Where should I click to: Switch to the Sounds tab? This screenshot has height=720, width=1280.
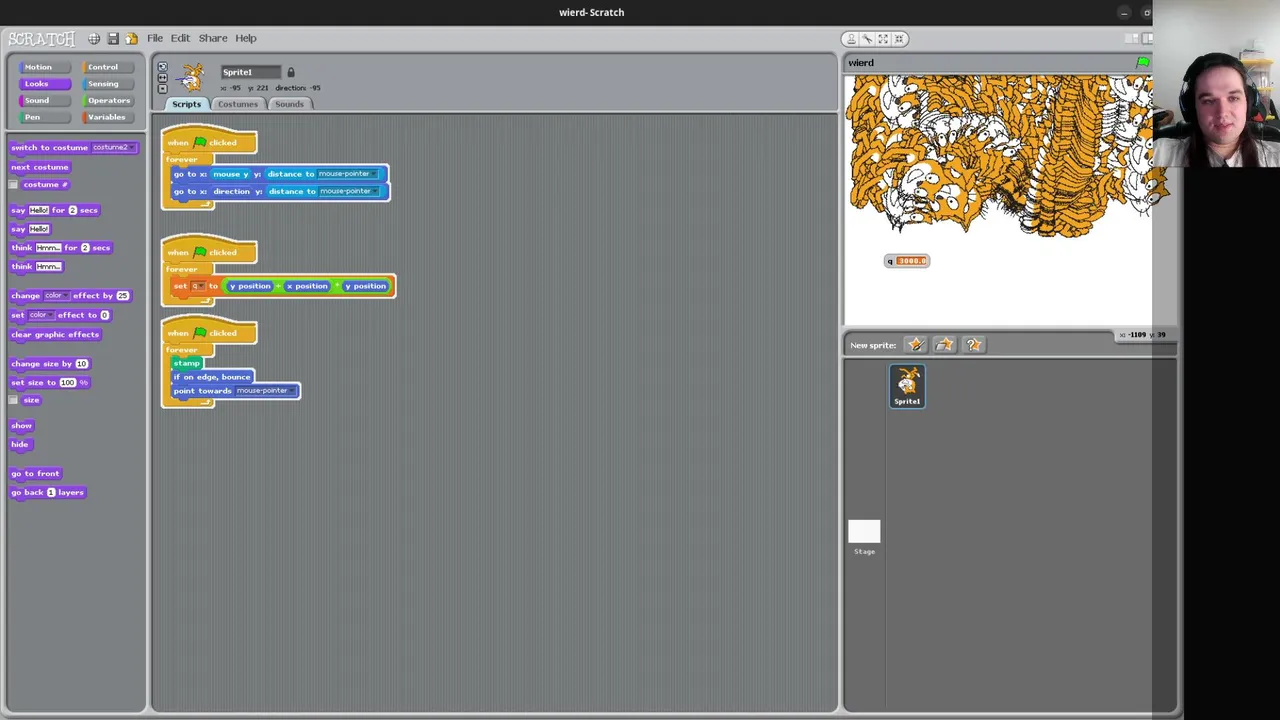(x=289, y=104)
